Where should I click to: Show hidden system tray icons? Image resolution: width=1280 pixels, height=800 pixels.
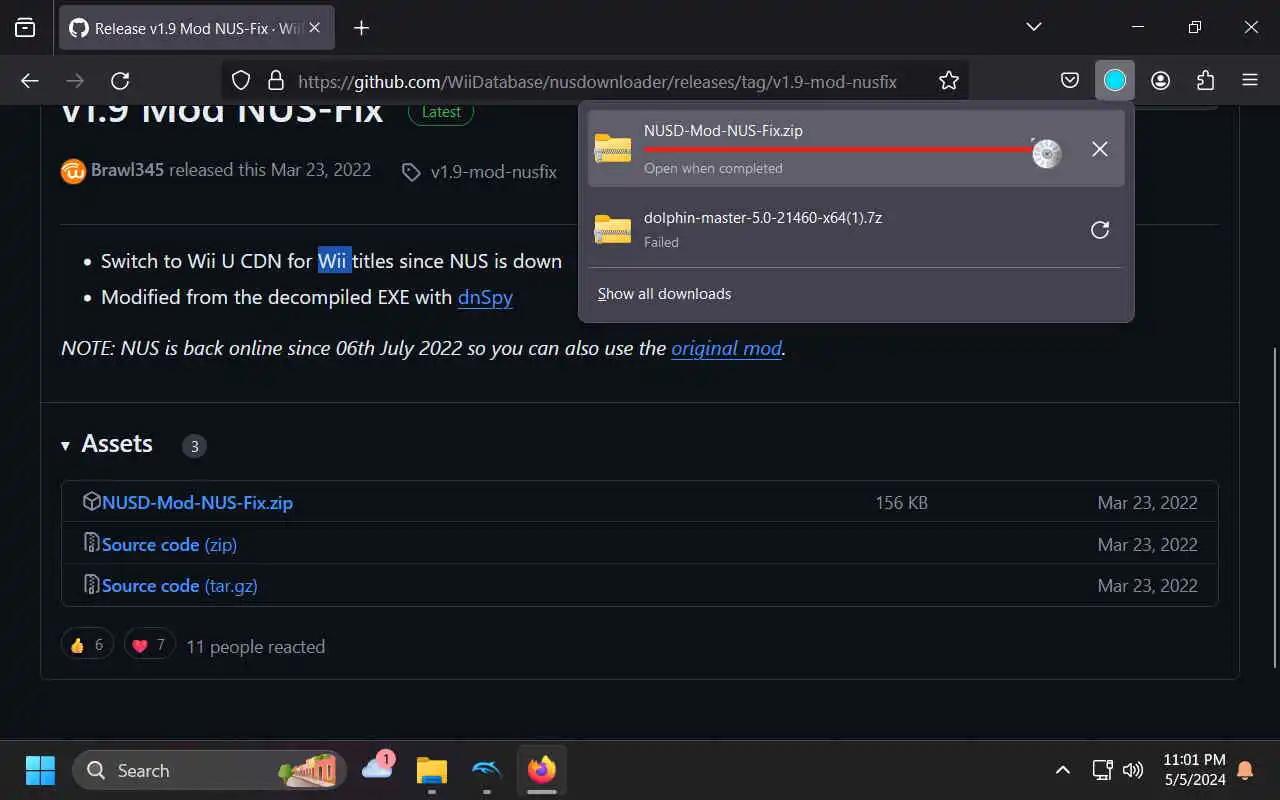1063,770
